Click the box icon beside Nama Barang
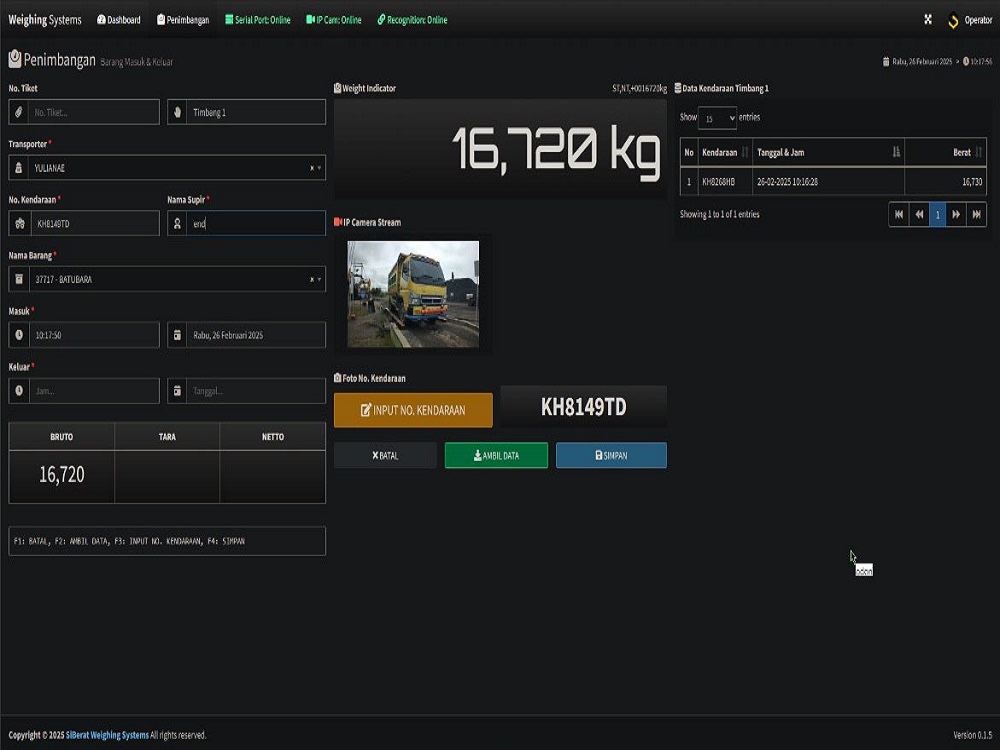The height and width of the screenshot is (750, 1000). pyautogui.click(x=18, y=279)
